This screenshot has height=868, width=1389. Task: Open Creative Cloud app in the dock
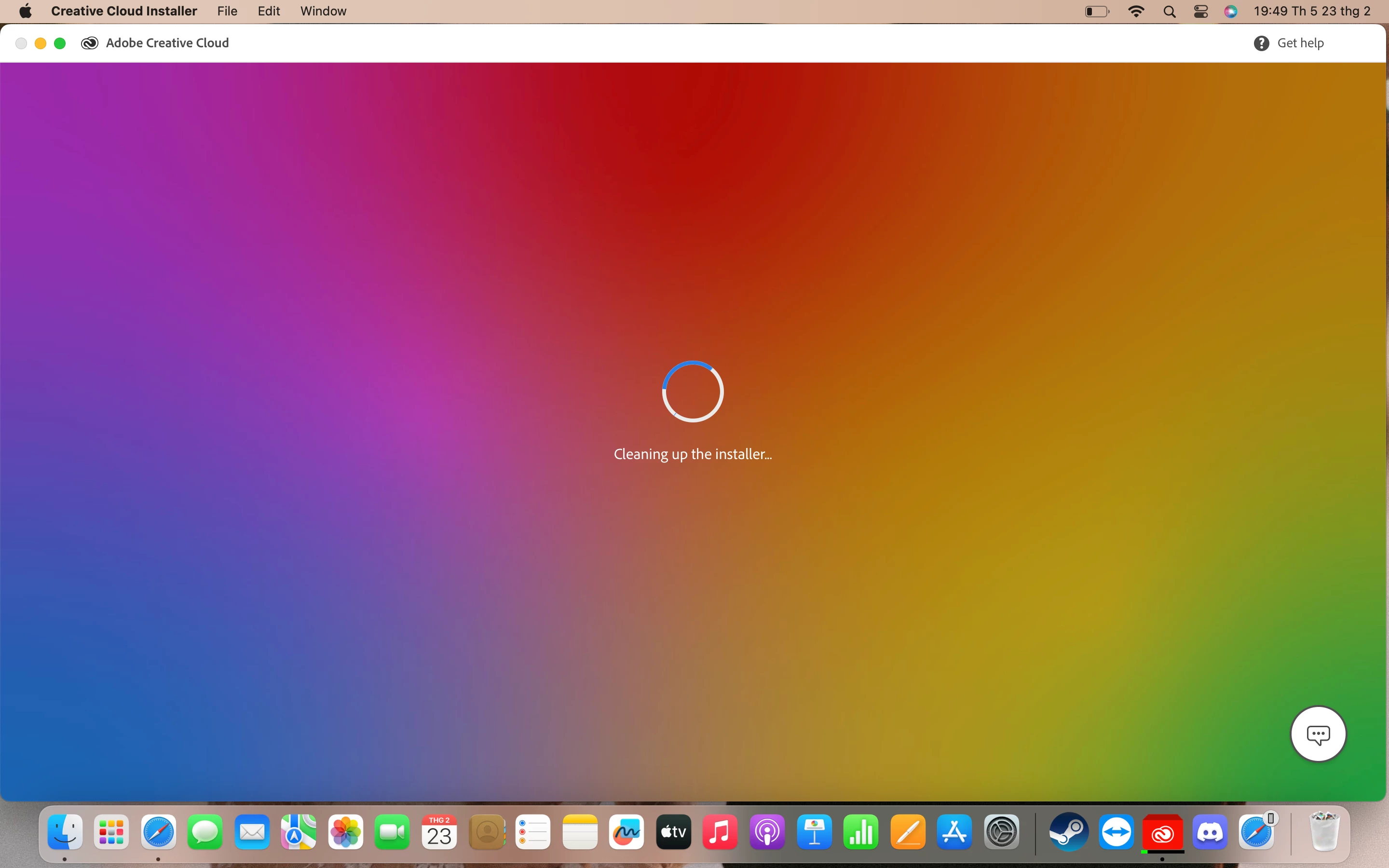click(x=1162, y=832)
